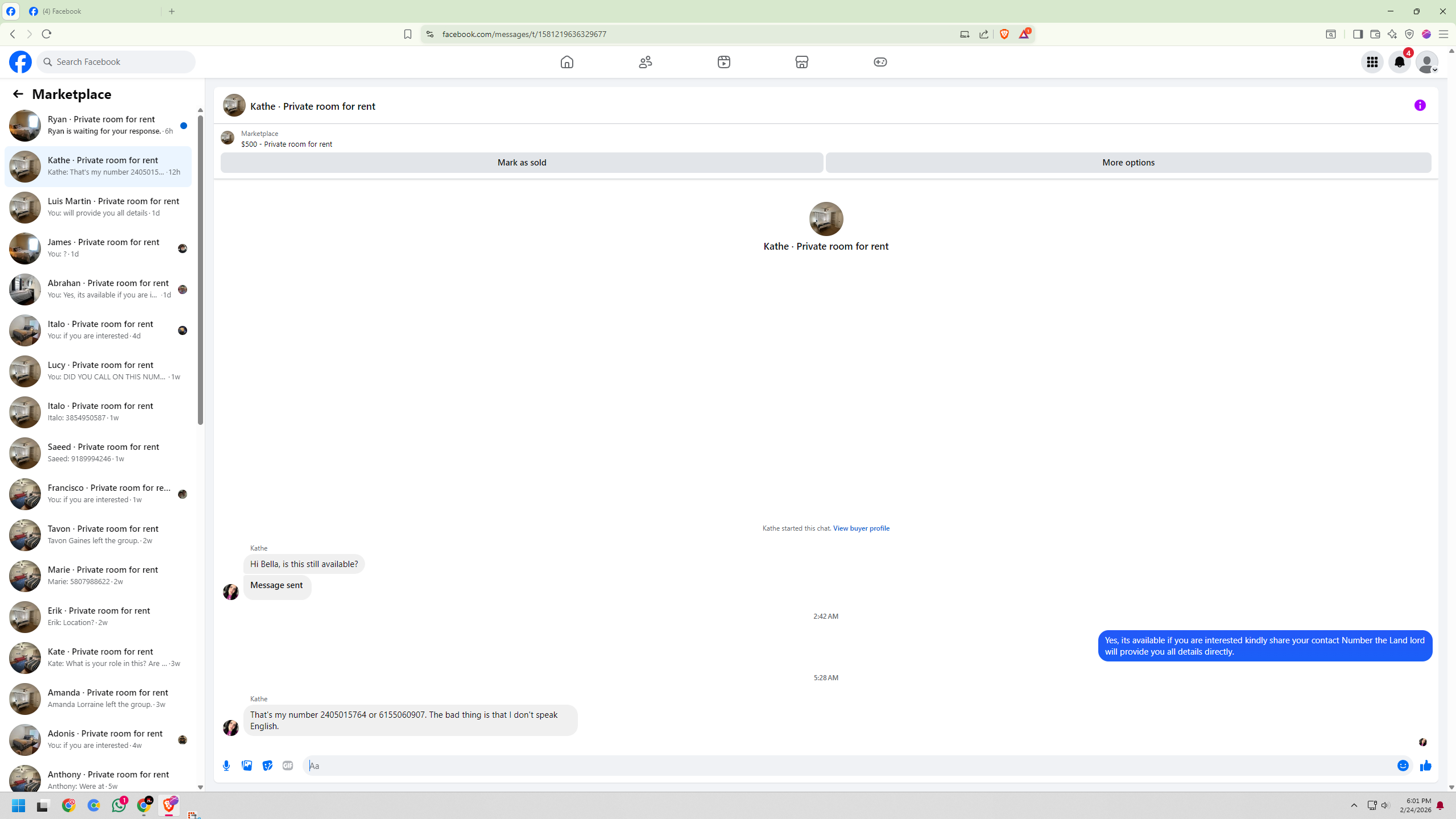Switch to the Facebook Home tab

click(x=566, y=62)
